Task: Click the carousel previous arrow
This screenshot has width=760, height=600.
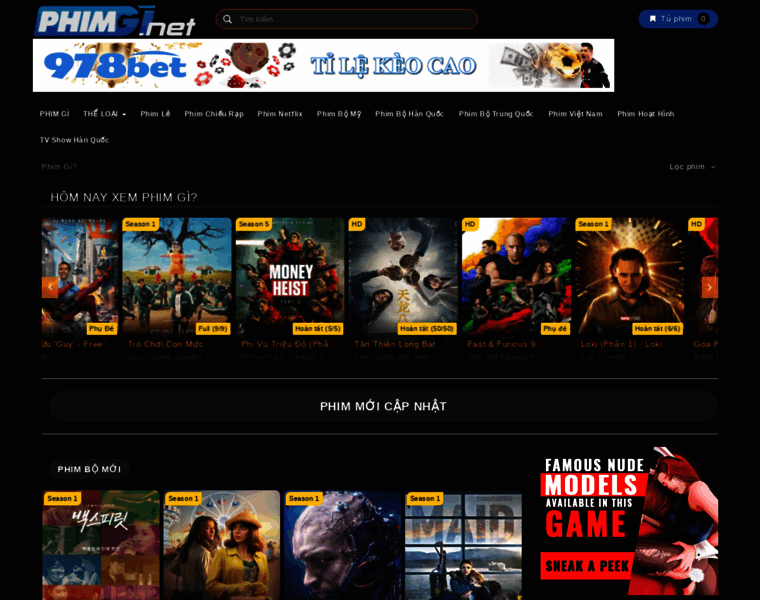Action: tap(50, 287)
